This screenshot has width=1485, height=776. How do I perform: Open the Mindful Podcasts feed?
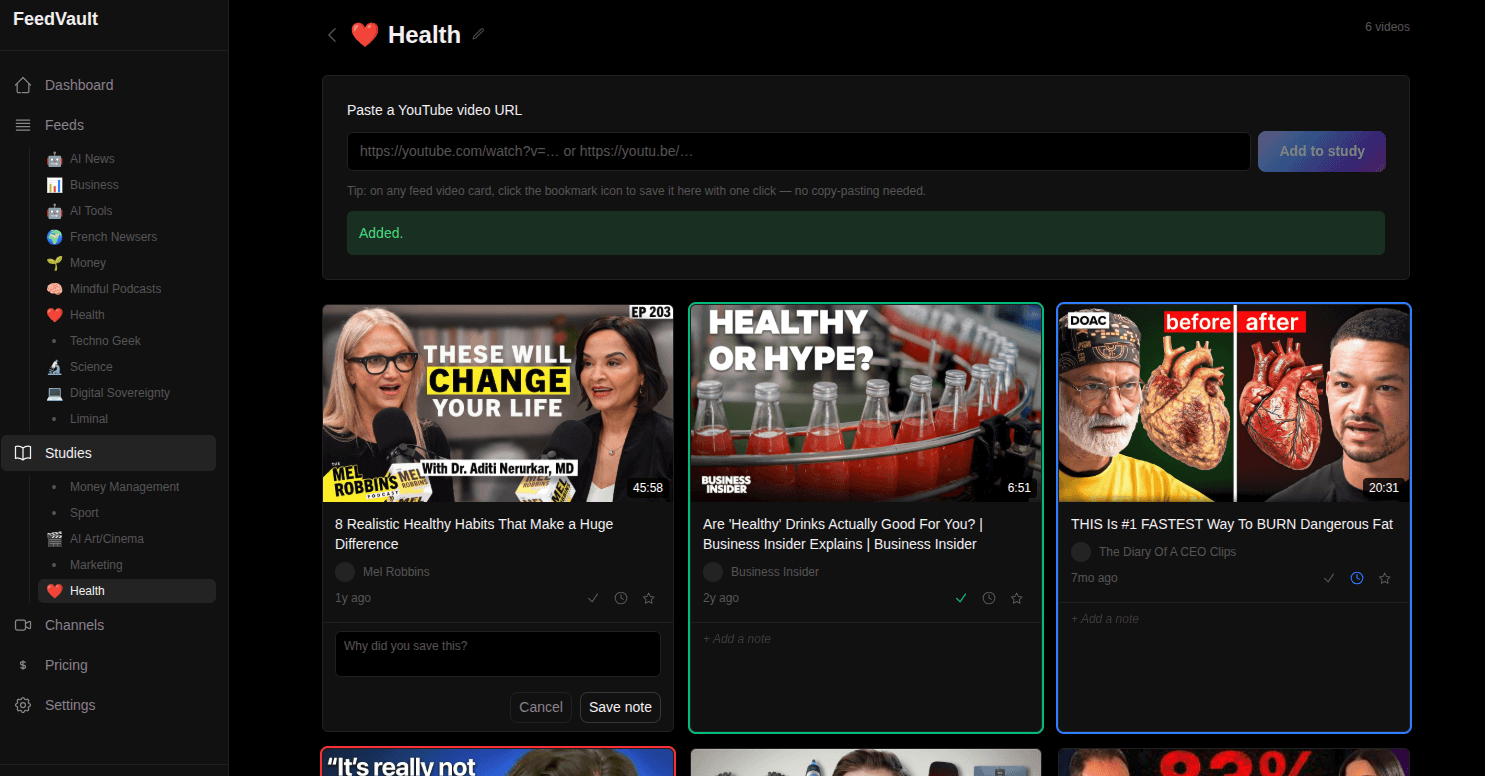click(127, 289)
